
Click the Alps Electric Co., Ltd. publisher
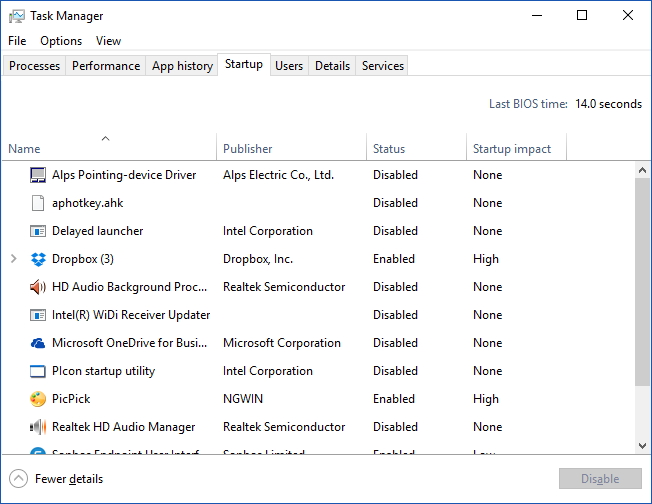(278, 175)
